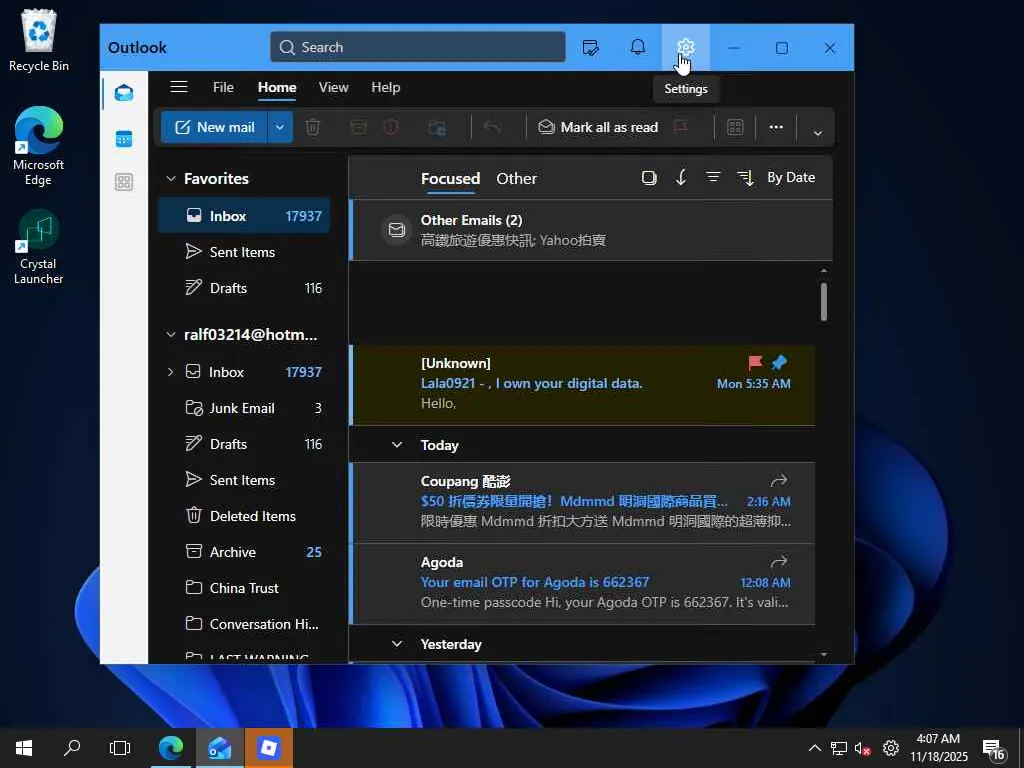
Task: Open Windows notification center icon
Action: pos(993,748)
